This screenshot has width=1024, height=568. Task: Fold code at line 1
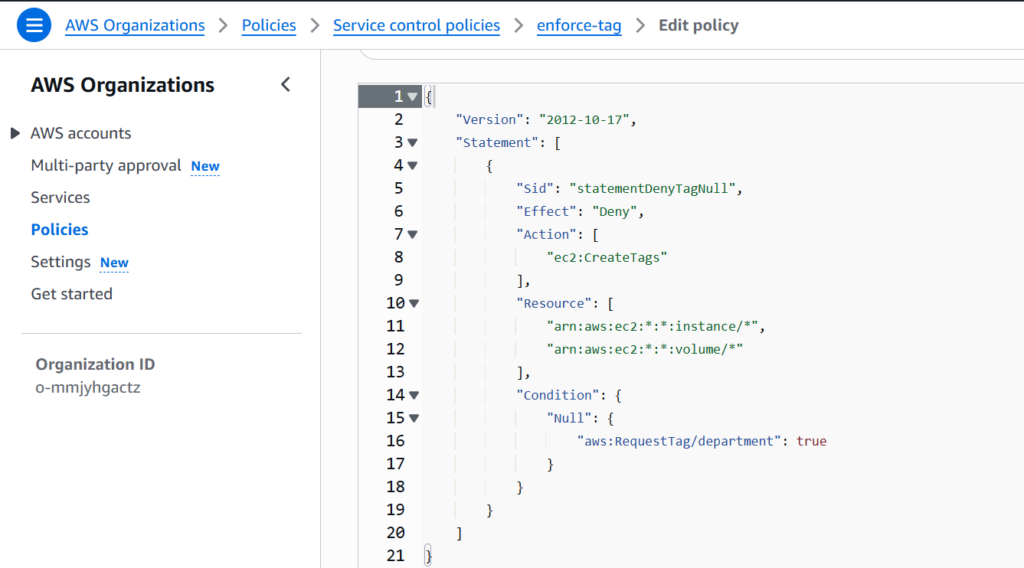pyautogui.click(x=412, y=97)
